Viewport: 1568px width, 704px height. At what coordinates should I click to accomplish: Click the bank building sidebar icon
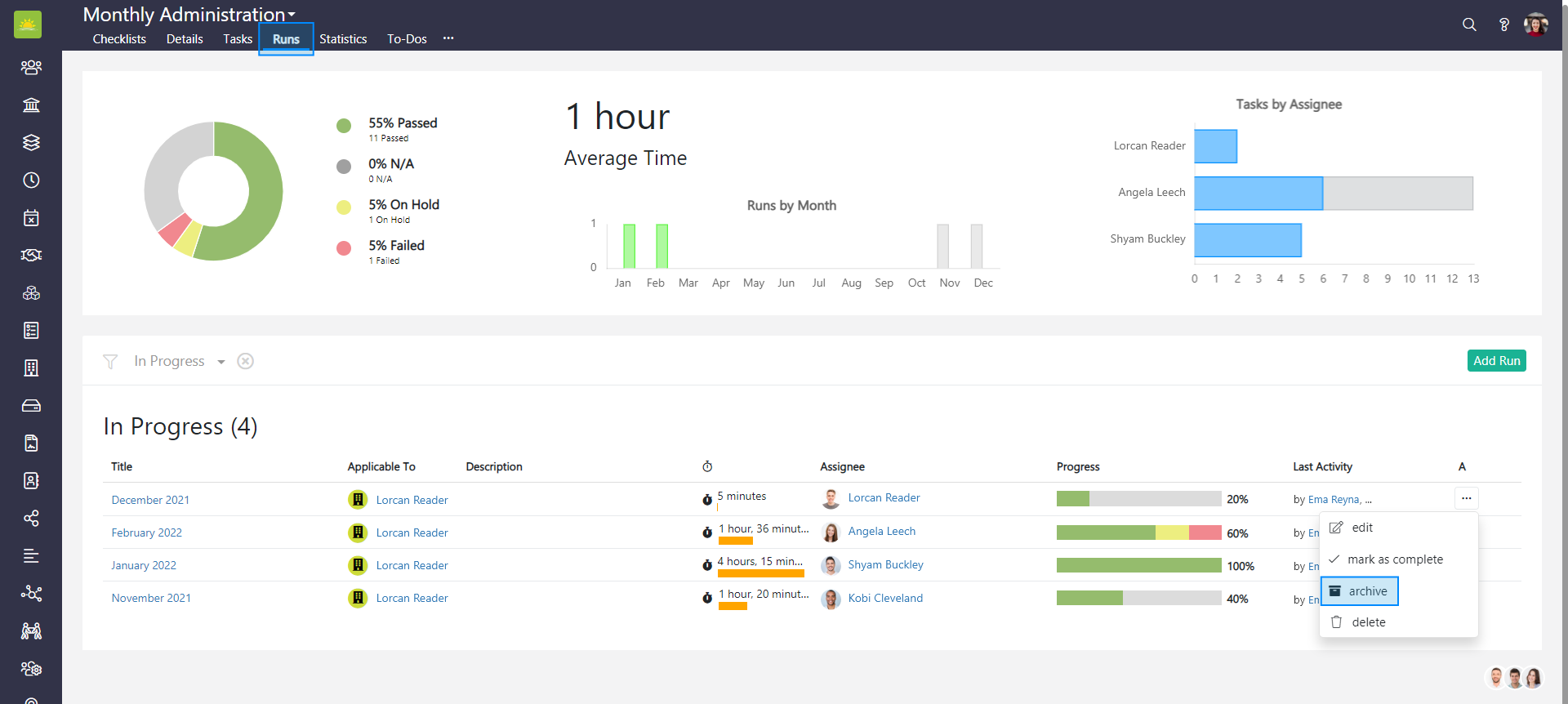(x=31, y=105)
